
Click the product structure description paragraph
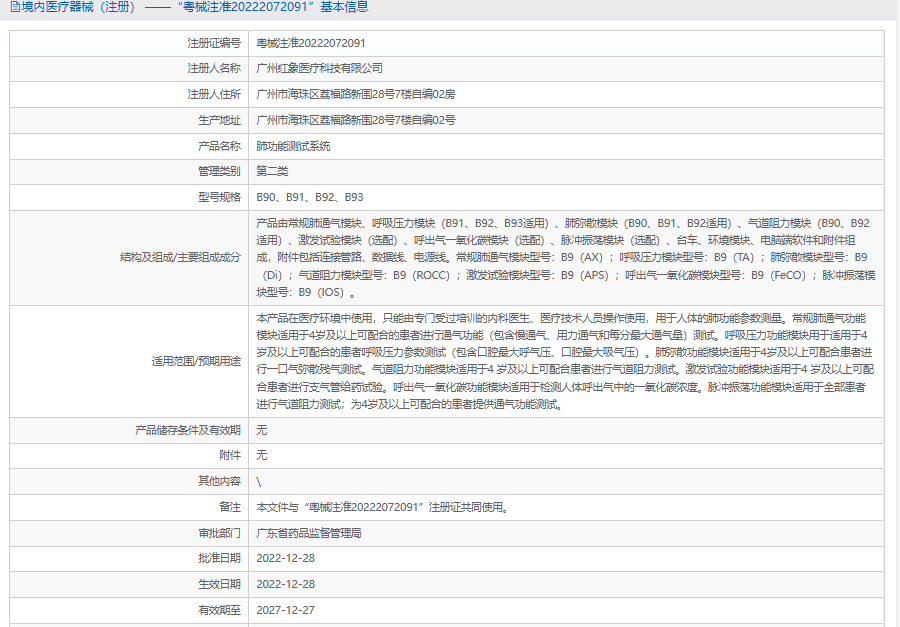click(x=565, y=257)
